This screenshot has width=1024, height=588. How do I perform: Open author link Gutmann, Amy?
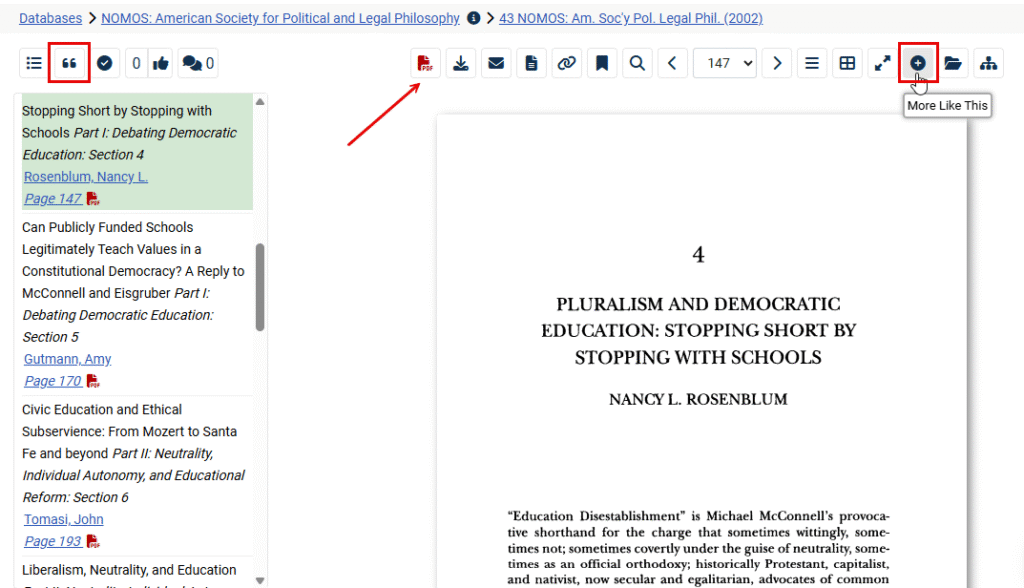(x=67, y=359)
